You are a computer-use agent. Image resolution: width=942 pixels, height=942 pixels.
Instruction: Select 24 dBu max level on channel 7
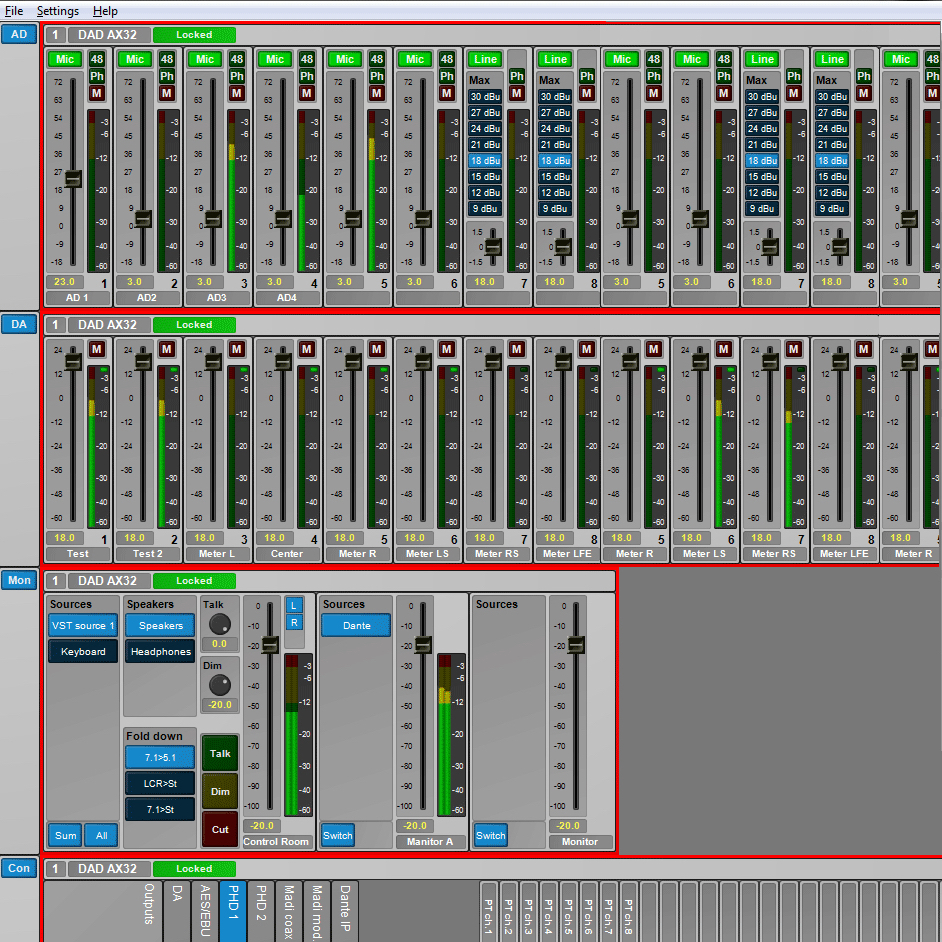(484, 129)
